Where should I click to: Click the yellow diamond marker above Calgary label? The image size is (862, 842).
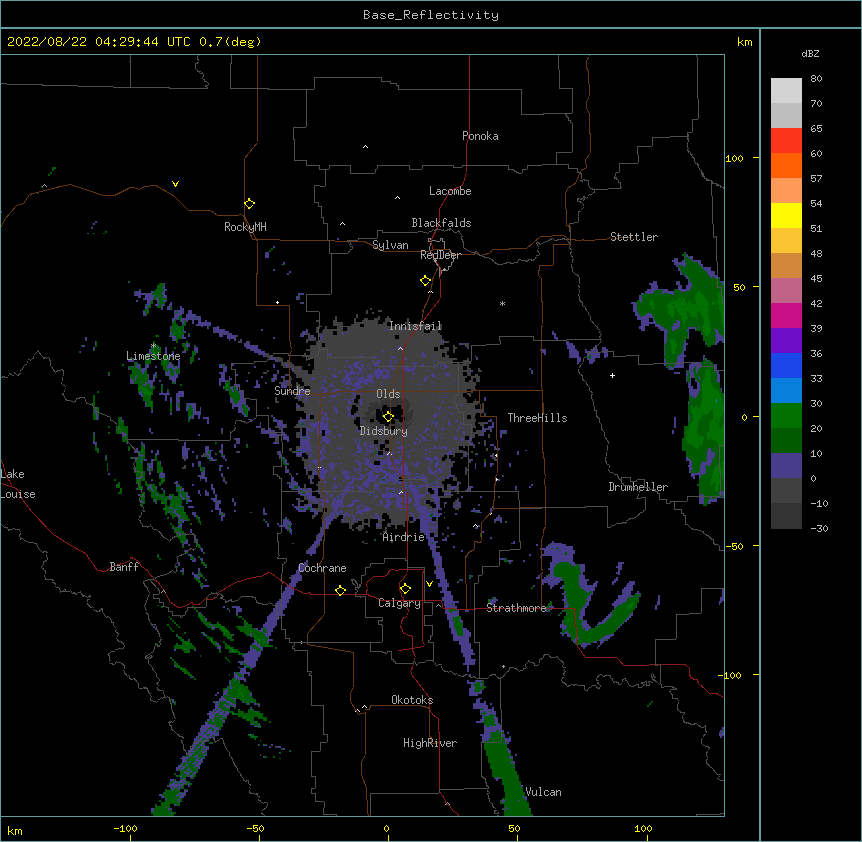(405, 589)
